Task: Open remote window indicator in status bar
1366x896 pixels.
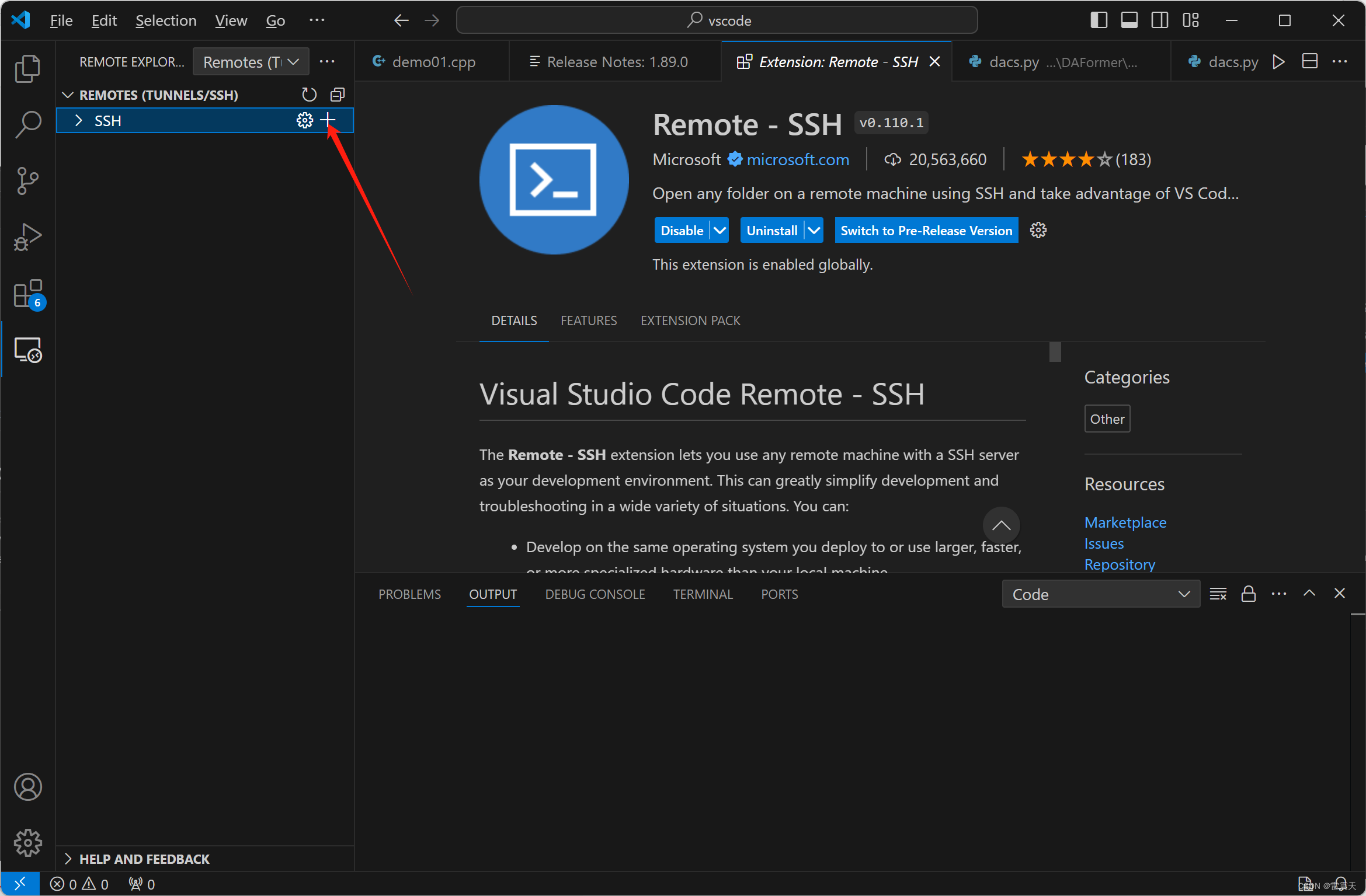Action: [x=20, y=884]
